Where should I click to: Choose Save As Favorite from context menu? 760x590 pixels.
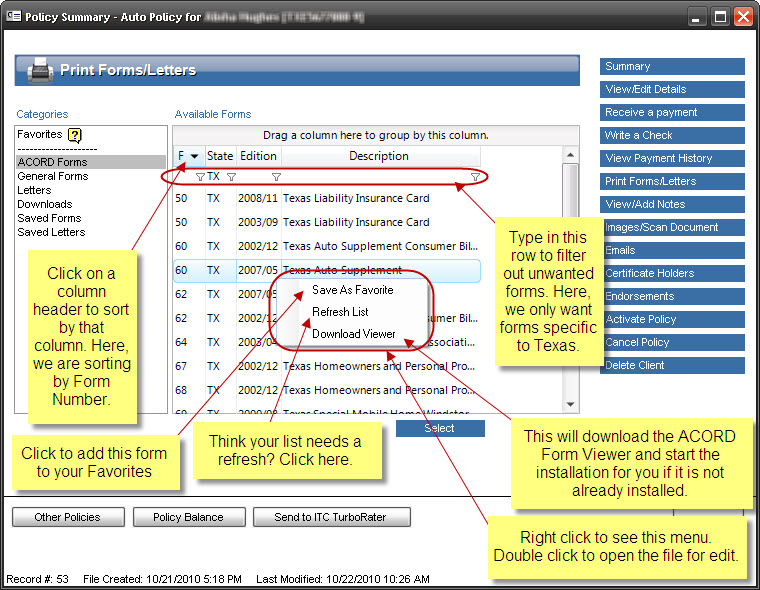(x=353, y=290)
